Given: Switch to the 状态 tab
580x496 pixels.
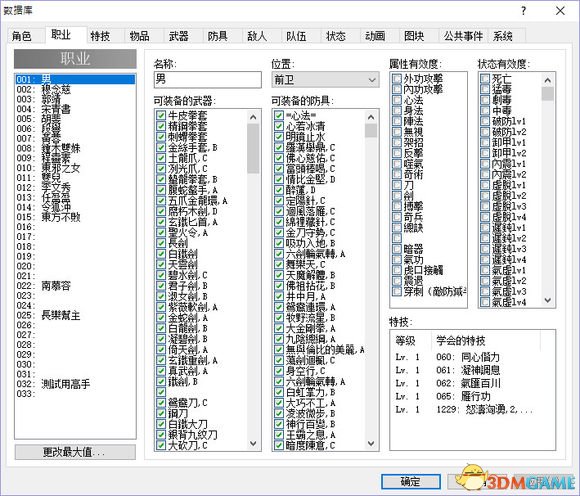Looking at the screenshot, I should click(335, 36).
